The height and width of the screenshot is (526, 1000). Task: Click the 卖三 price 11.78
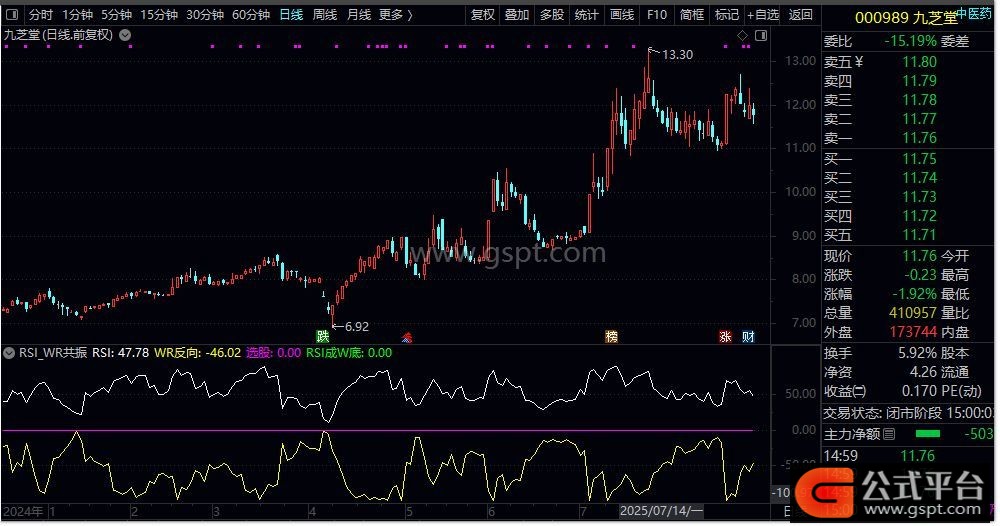(920, 100)
